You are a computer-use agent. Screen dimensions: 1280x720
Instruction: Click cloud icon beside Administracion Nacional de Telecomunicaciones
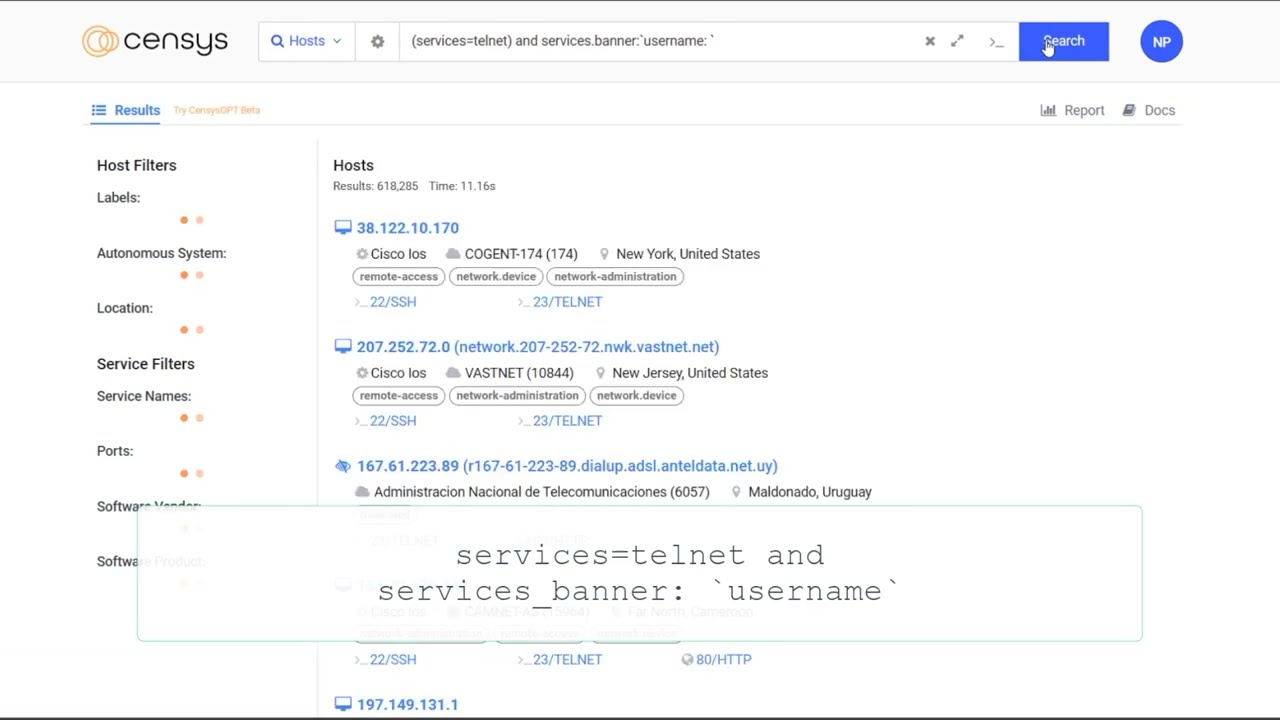pyautogui.click(x=362, y=492)
